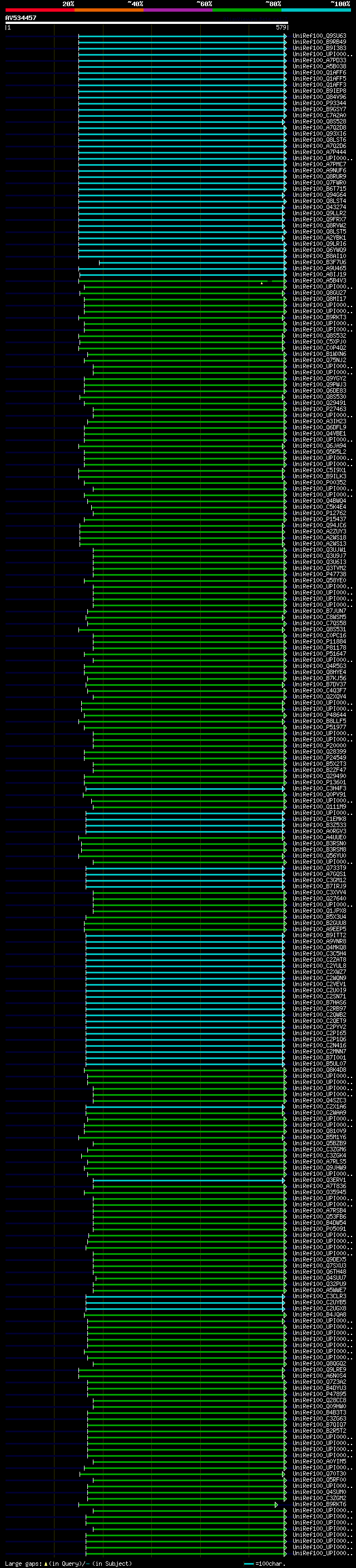Select hit label UniRef100_A5B4Y3
This screenshot has height=1568, width=356.
click(319, 280)
